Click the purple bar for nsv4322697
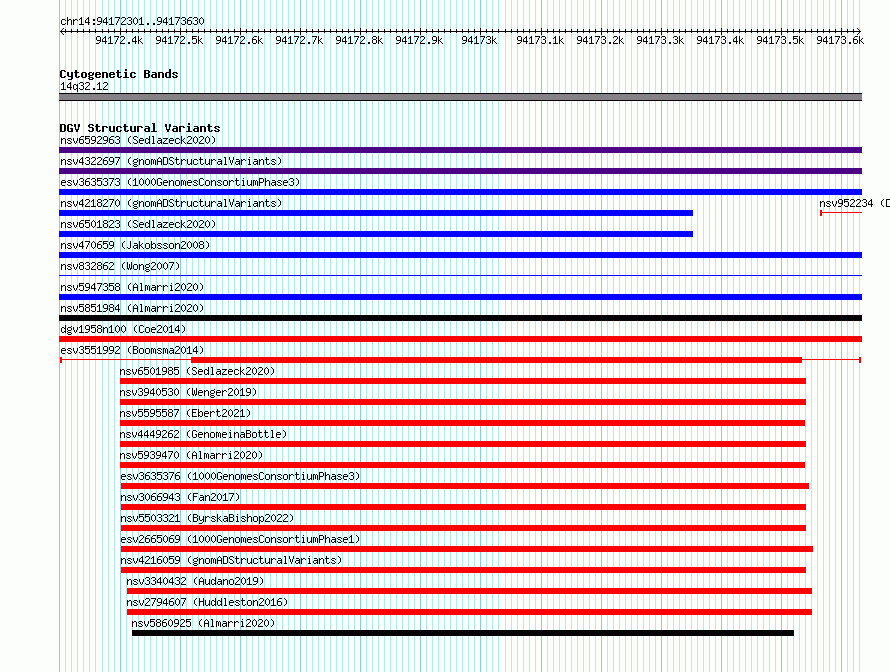This screenshot has height=672, width=890. click(x=460, y=171)
